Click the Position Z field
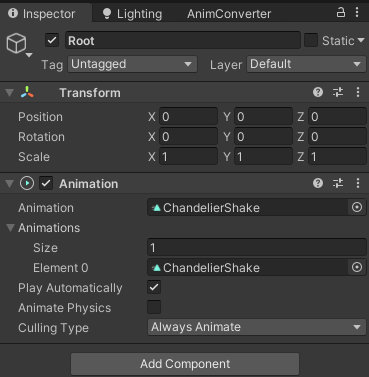 (x=337, y=117)
